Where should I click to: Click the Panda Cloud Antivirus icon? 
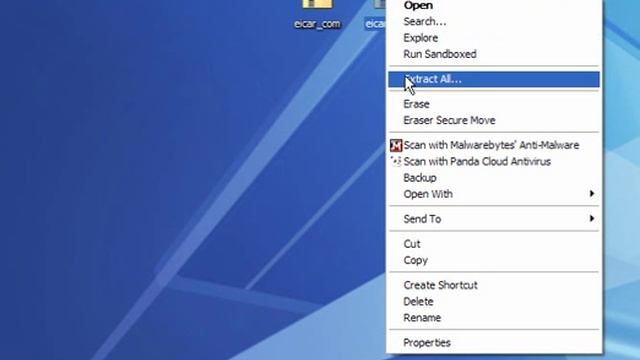pyautogui.click(x=396, y=161)
